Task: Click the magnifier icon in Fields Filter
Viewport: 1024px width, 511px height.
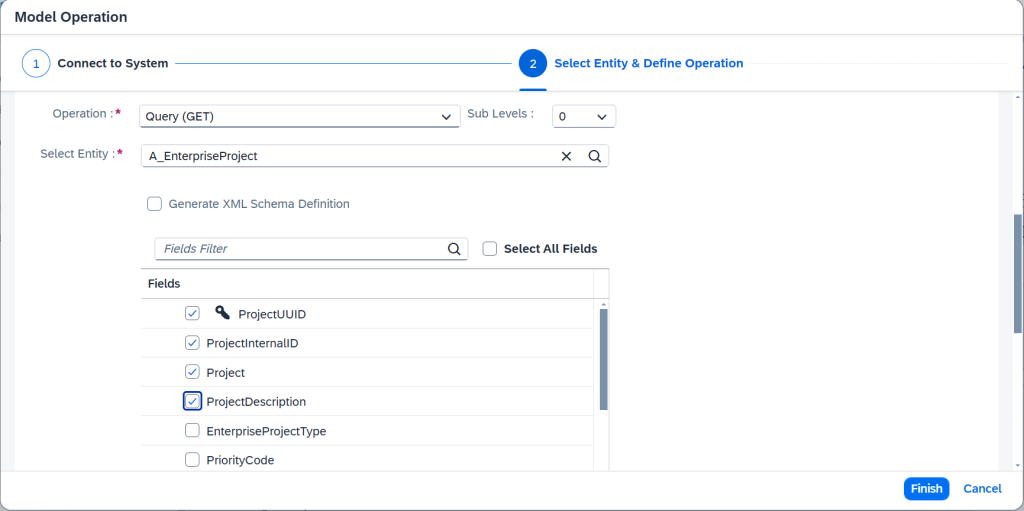Action: tap(453, 249)
